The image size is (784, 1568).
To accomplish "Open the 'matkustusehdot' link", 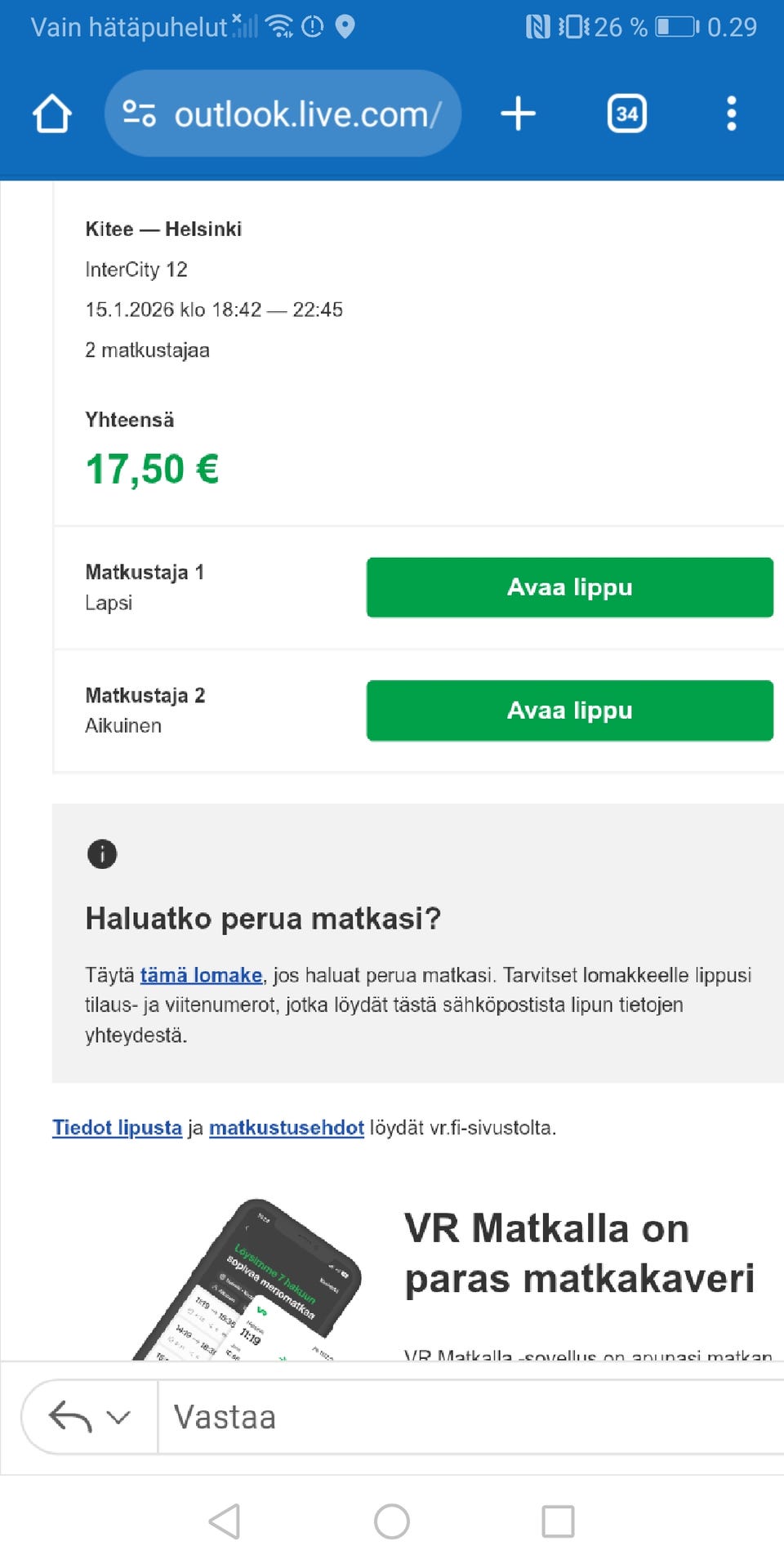I will point(286,1128).
